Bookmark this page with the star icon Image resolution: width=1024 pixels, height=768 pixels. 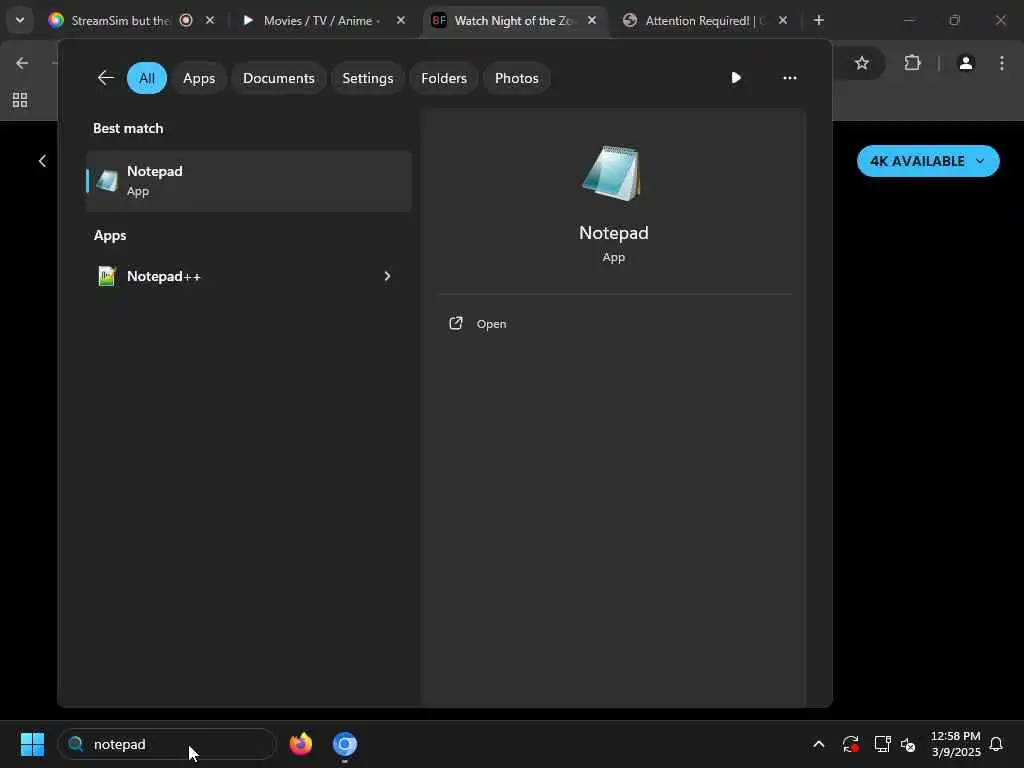point(862,63)
